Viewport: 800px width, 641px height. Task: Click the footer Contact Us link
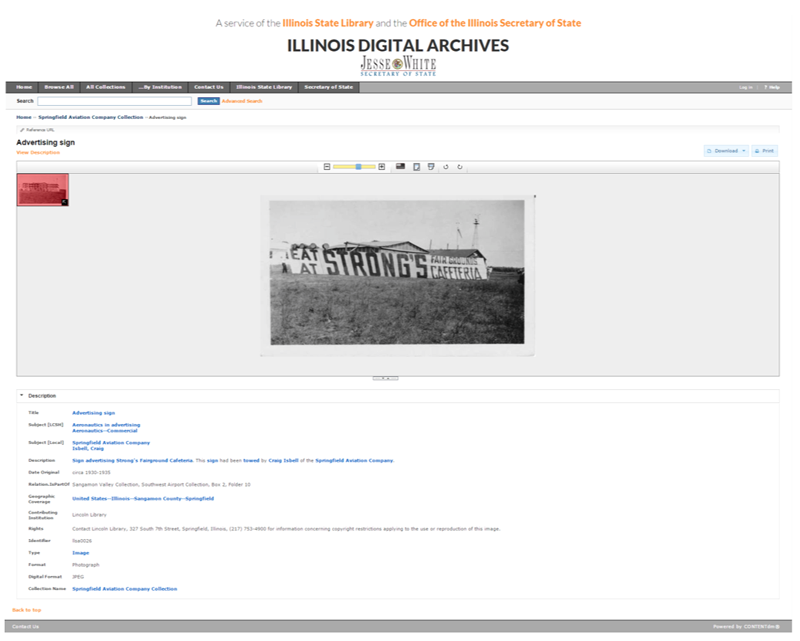point(26,627)
